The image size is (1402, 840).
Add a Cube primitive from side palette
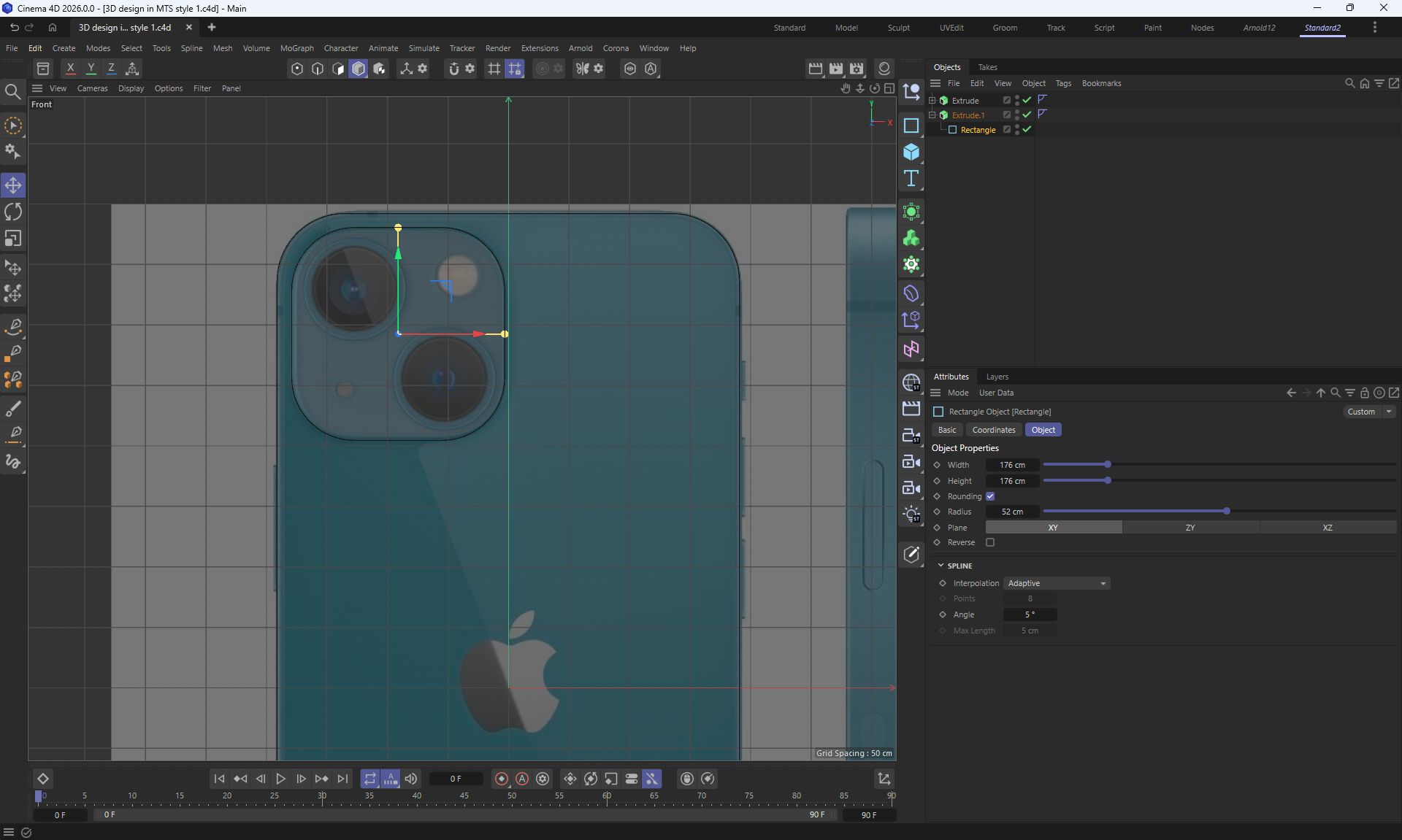click(x=911, y=152)
